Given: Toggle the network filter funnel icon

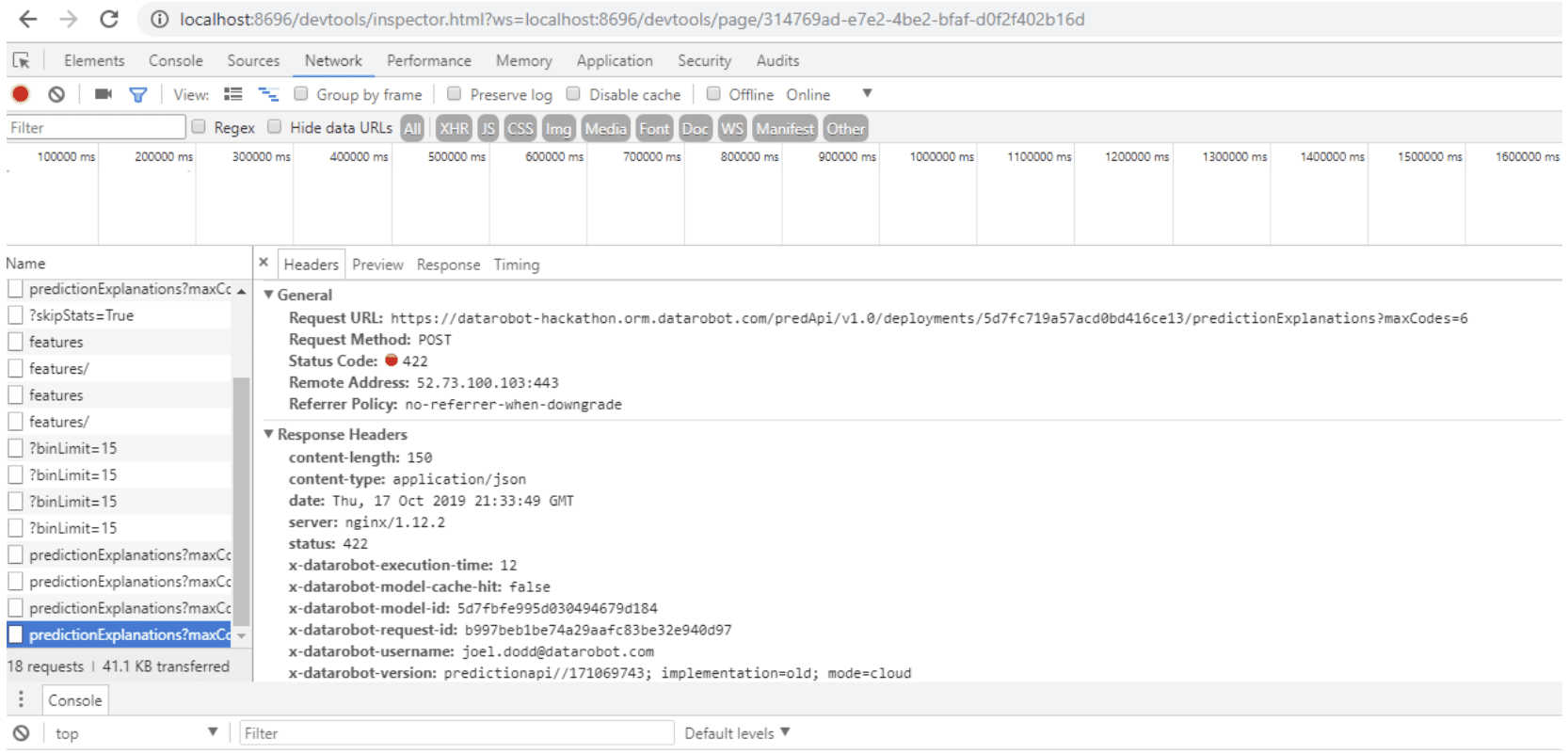Looking at the screenshot, I should (138, 94).
